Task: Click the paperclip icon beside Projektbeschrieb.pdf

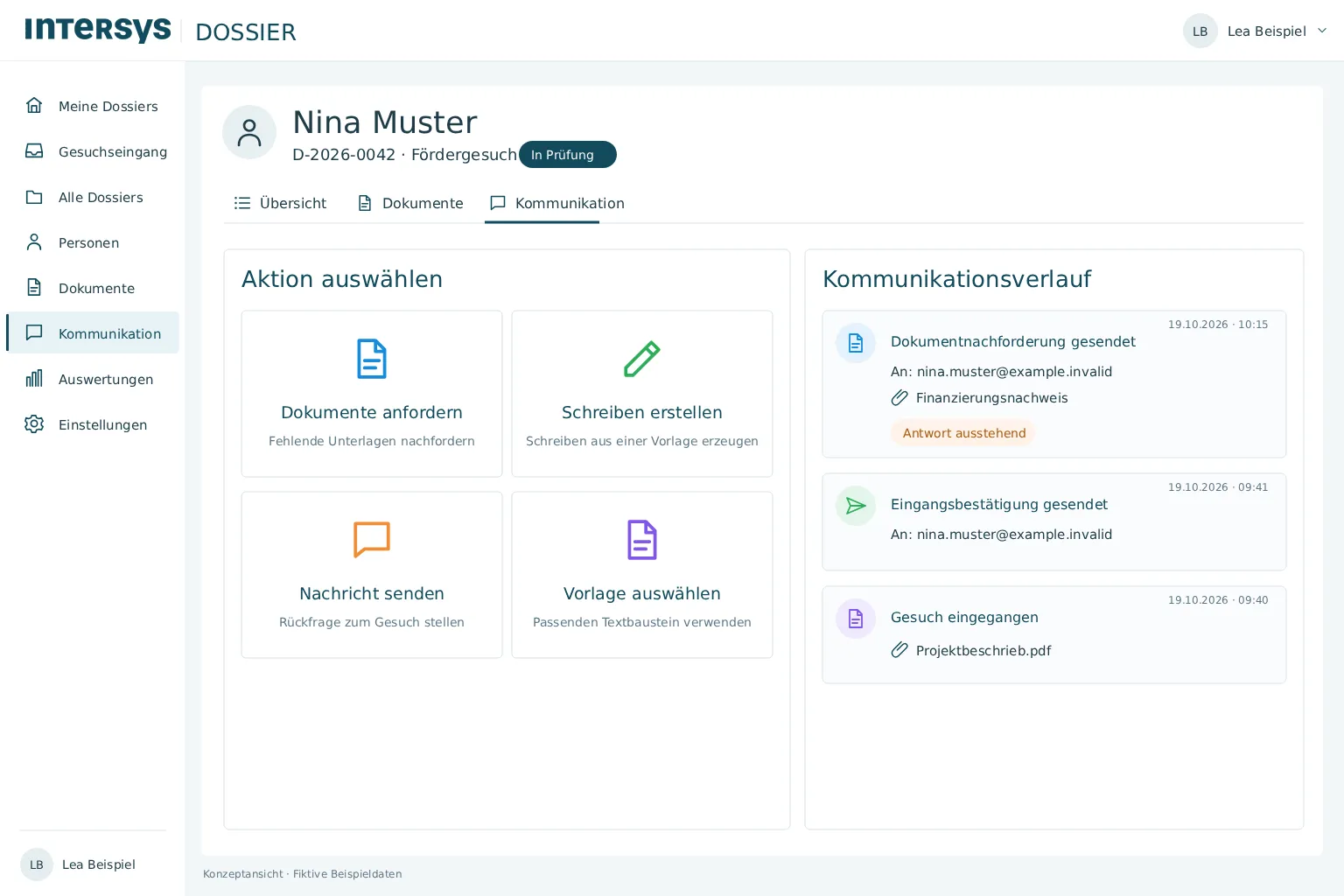Action: pyautogui.click(x=899, y=650)
